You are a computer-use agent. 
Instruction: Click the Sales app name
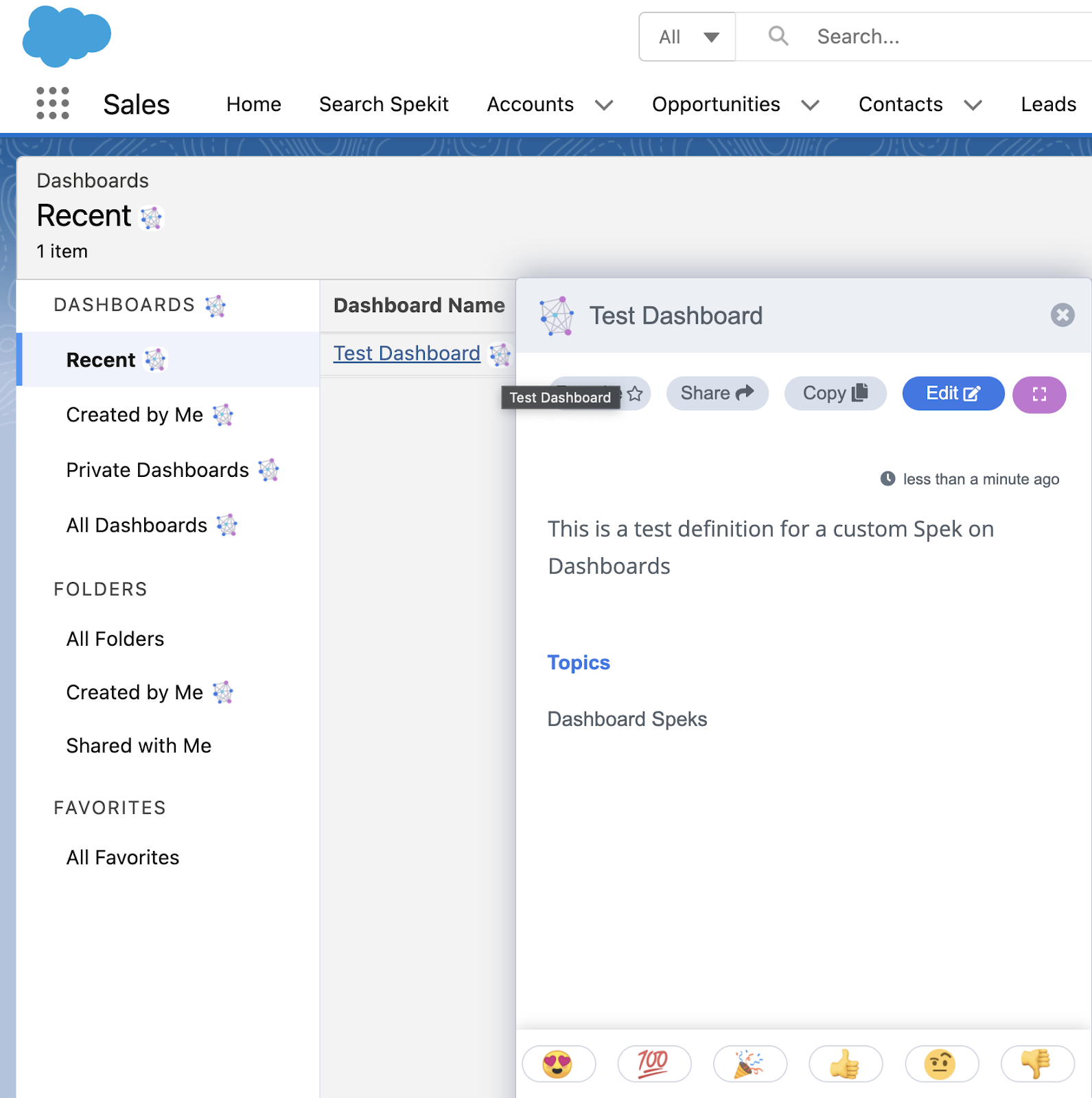point(136,104)
